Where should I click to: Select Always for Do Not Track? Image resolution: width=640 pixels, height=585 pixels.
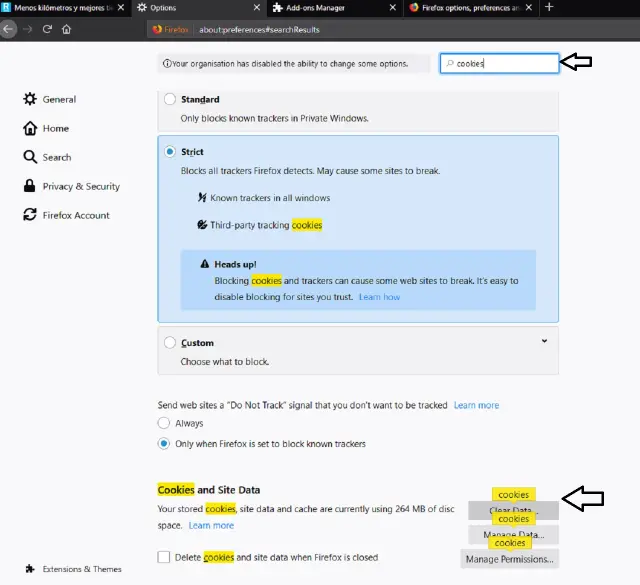pos(164,423)
